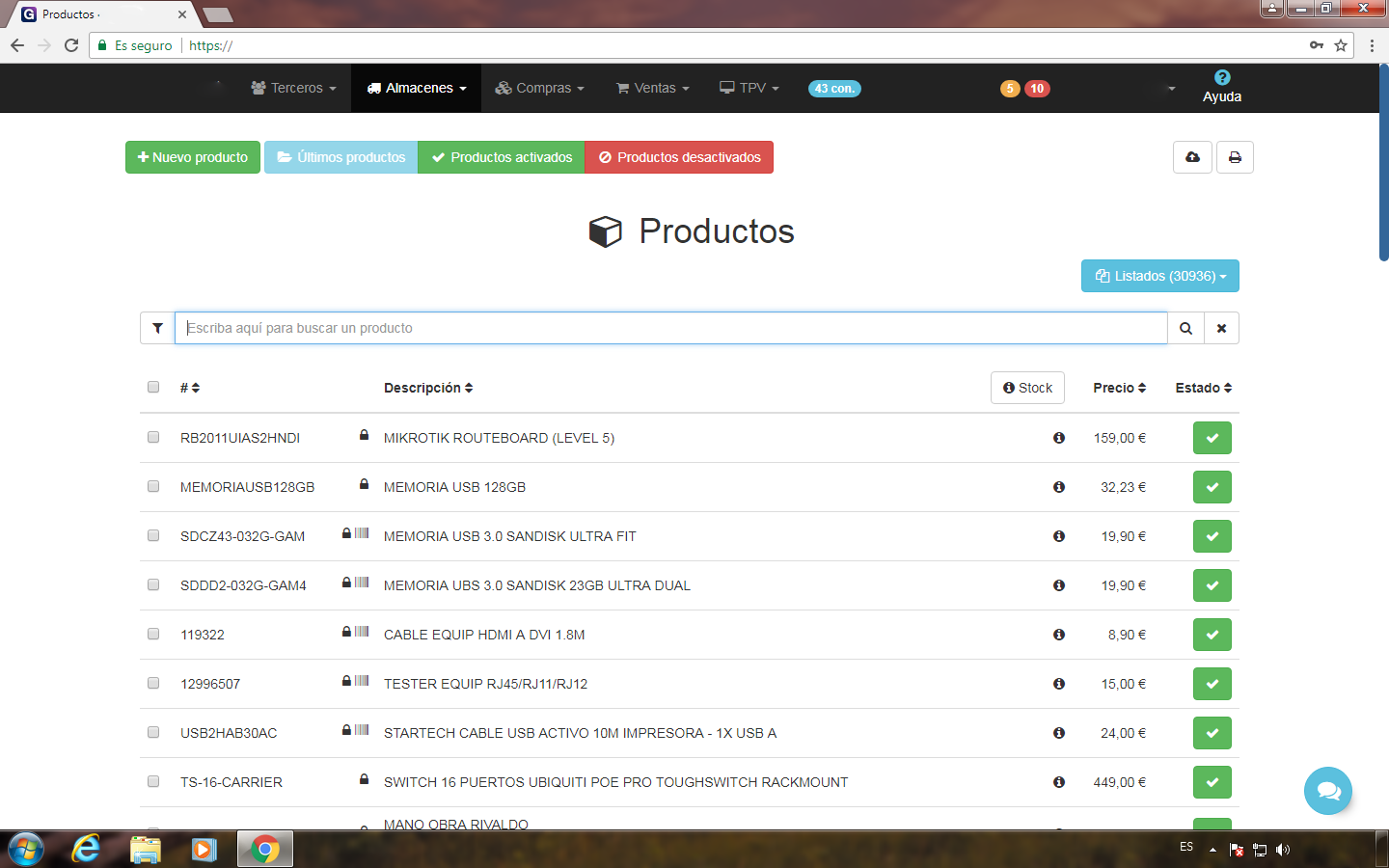The width and height of the screenshot is (1389, 868).
Task: Click barcode icon for SDCZ43-032G-GAM
Action: pyautogui.click(x=362, y=532)
